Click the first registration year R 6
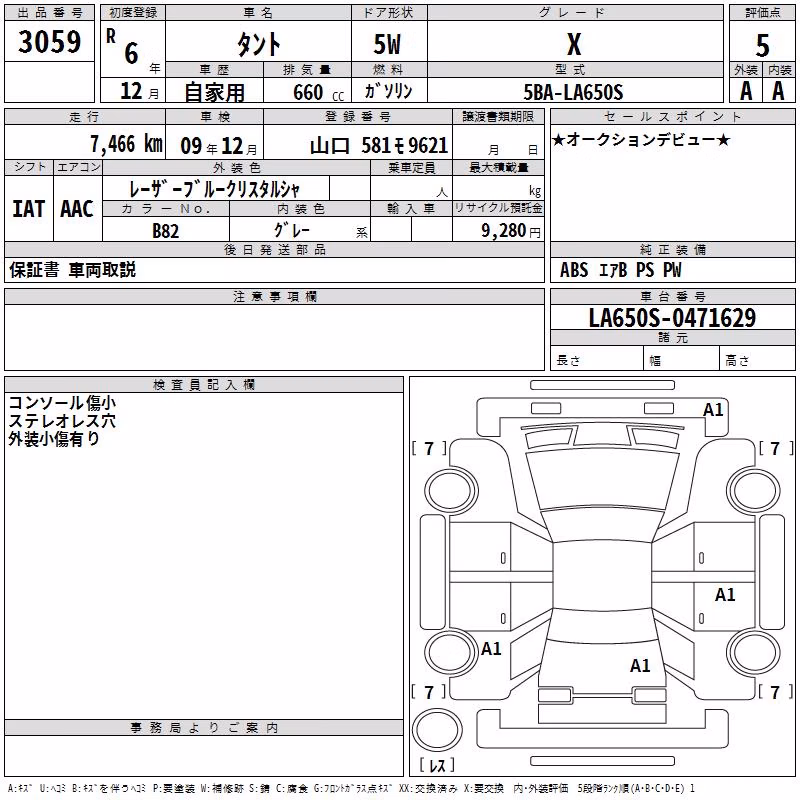800x800 pixels. pyautogui.click(x=133, y=51)
